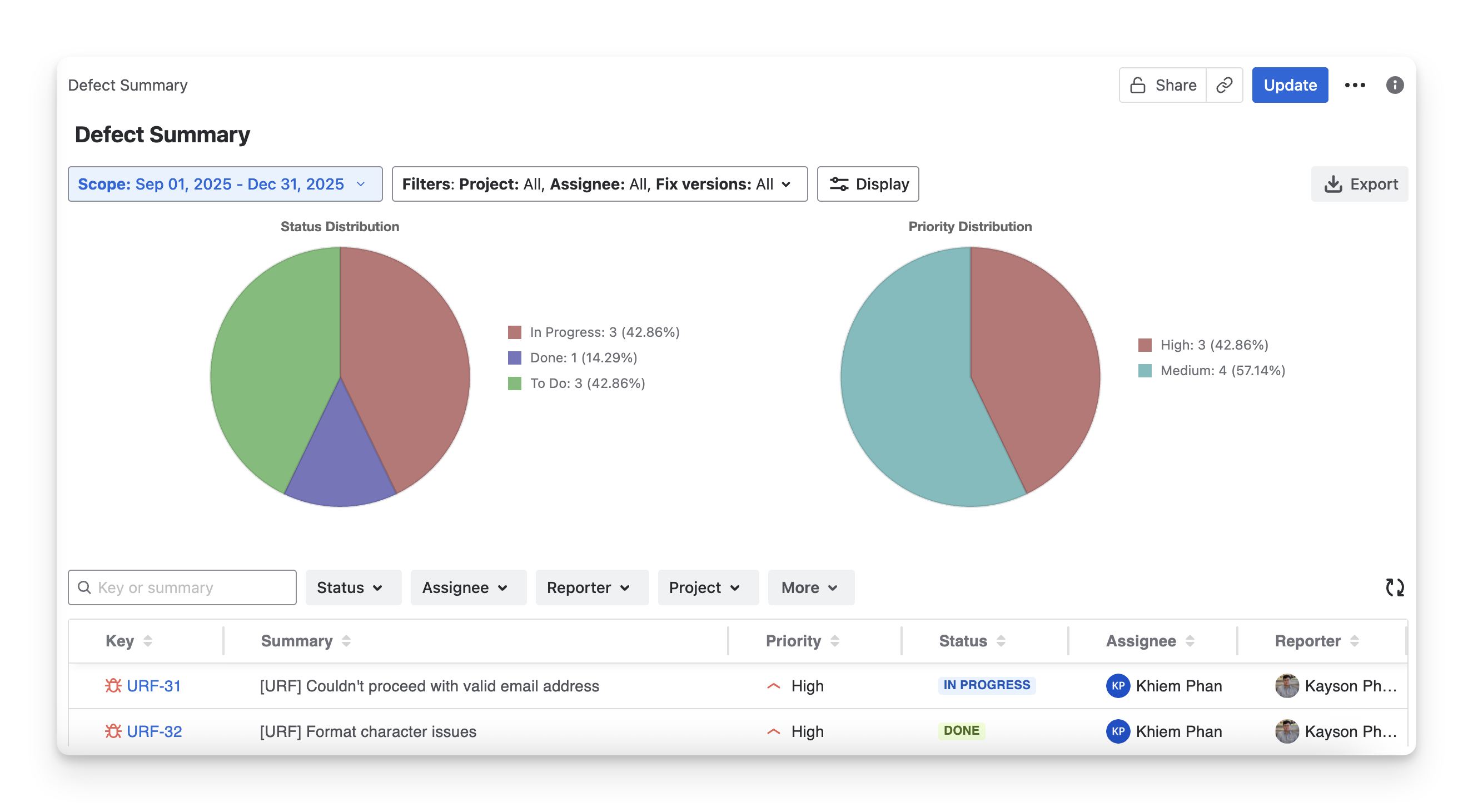Open the URF-32 issue link
Image resolution: width=1473 pixels, height=812 pixels.
click(x=154, y=731)
